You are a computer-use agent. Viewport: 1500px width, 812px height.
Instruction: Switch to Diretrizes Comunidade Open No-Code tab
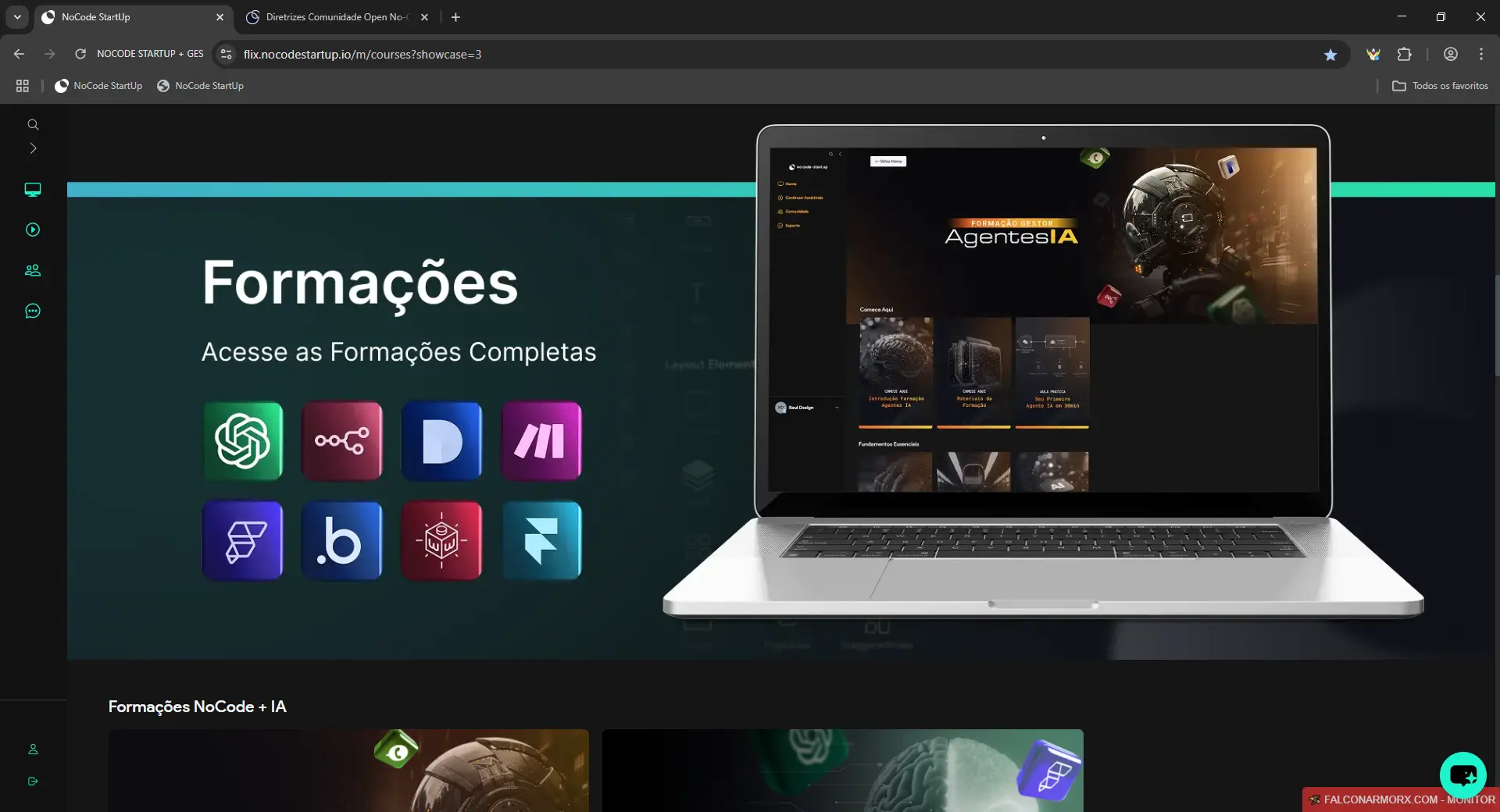point(336,17)
